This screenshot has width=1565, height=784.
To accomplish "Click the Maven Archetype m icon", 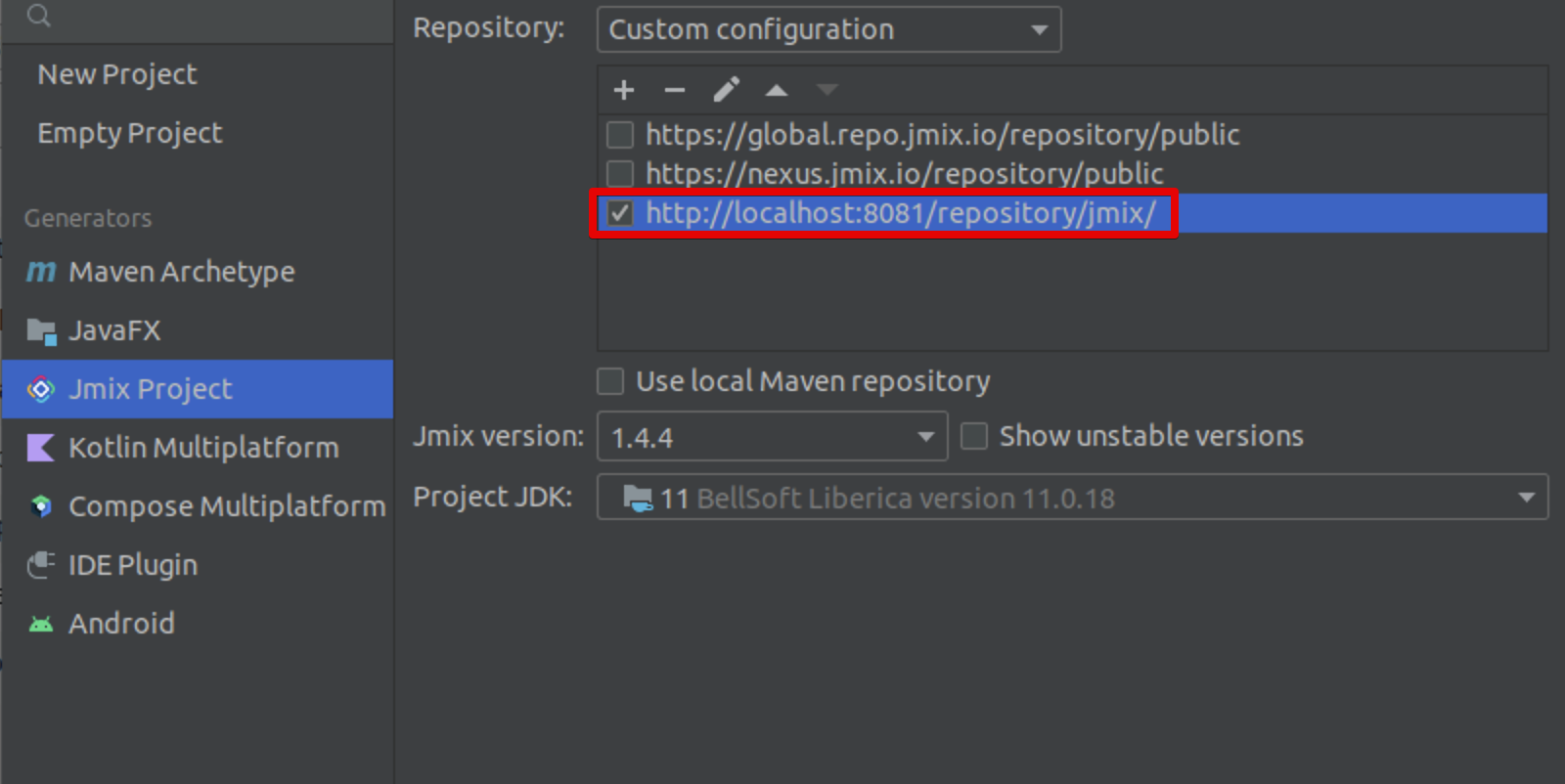I will 41,271.
